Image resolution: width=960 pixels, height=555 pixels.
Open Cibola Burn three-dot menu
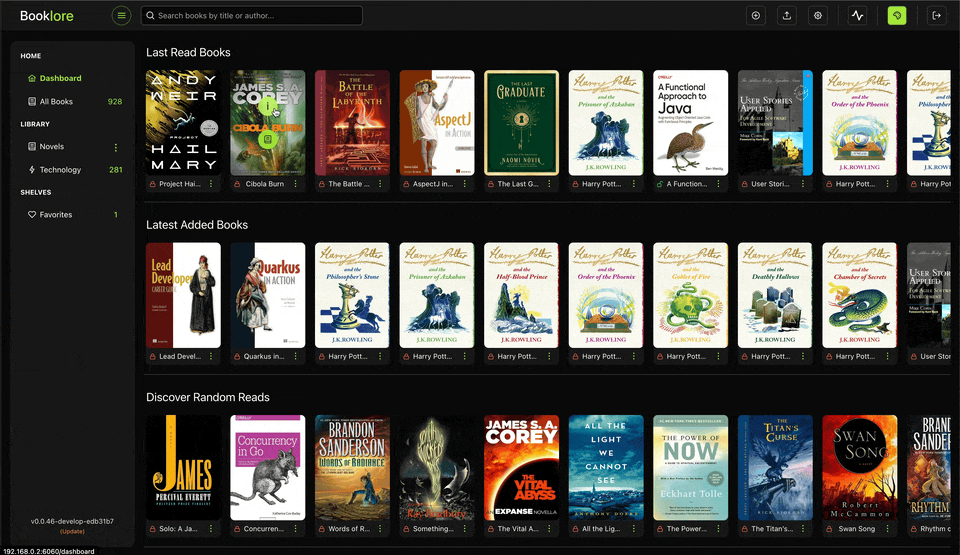(296, 184)
